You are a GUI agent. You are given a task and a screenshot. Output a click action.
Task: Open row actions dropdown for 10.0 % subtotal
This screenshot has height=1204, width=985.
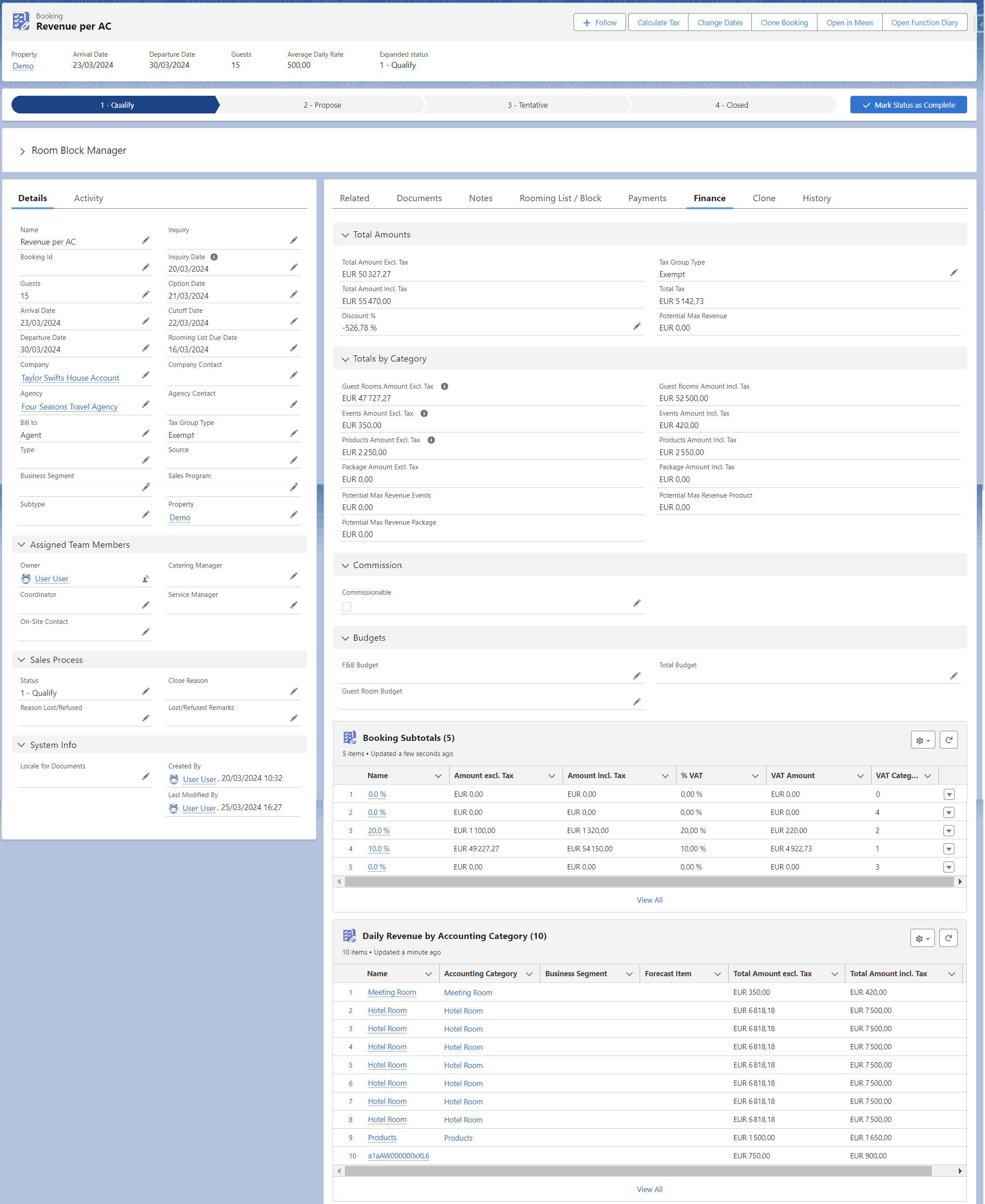[949, 849]
